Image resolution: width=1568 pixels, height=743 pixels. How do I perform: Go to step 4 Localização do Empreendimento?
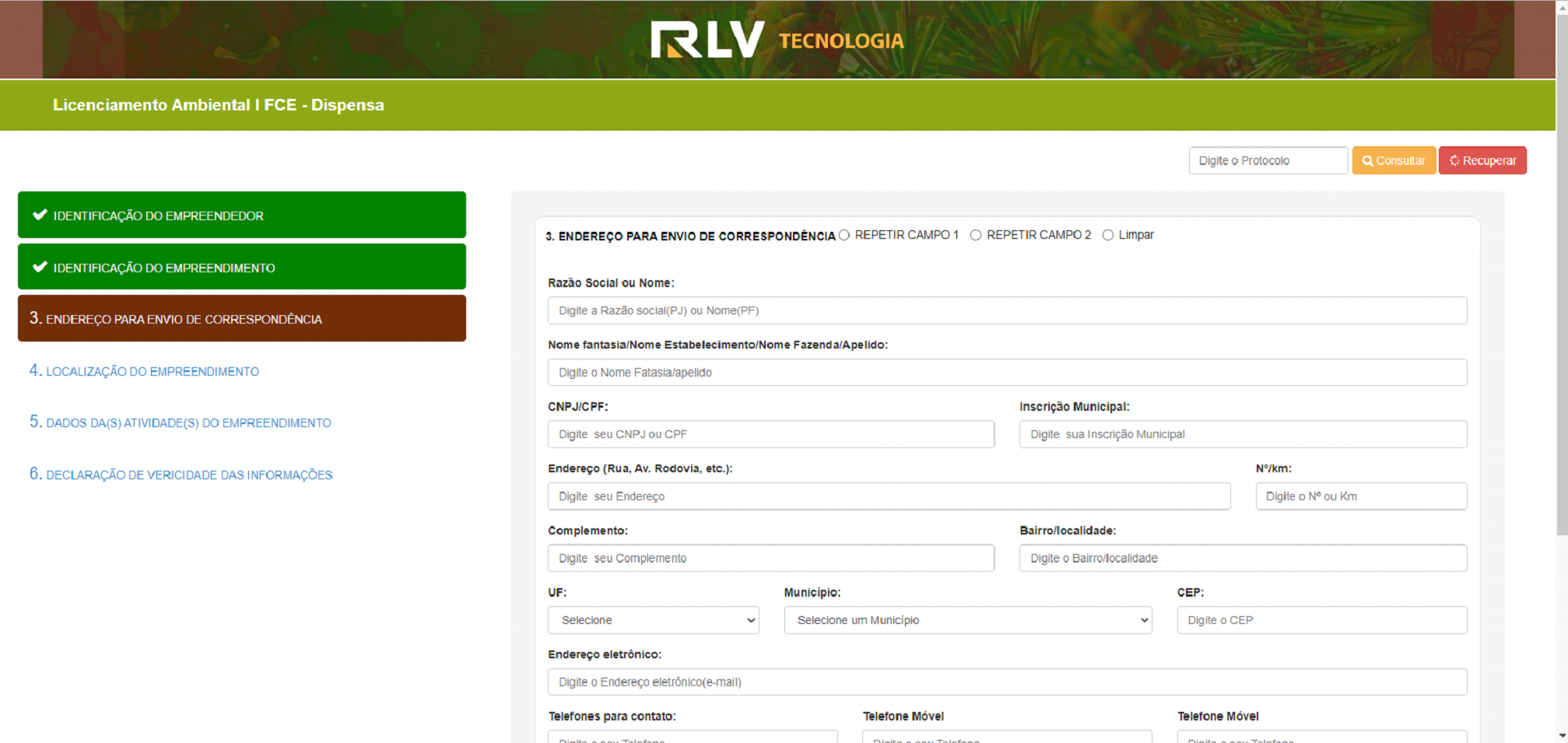tap(144, 371)
